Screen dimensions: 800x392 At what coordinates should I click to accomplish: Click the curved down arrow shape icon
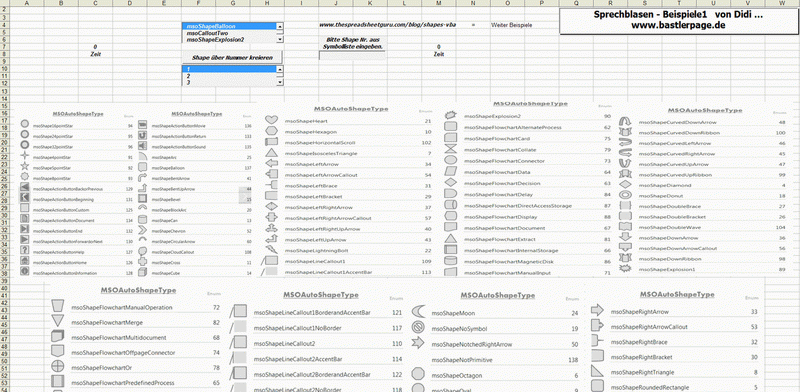click(x=625, y=121)
